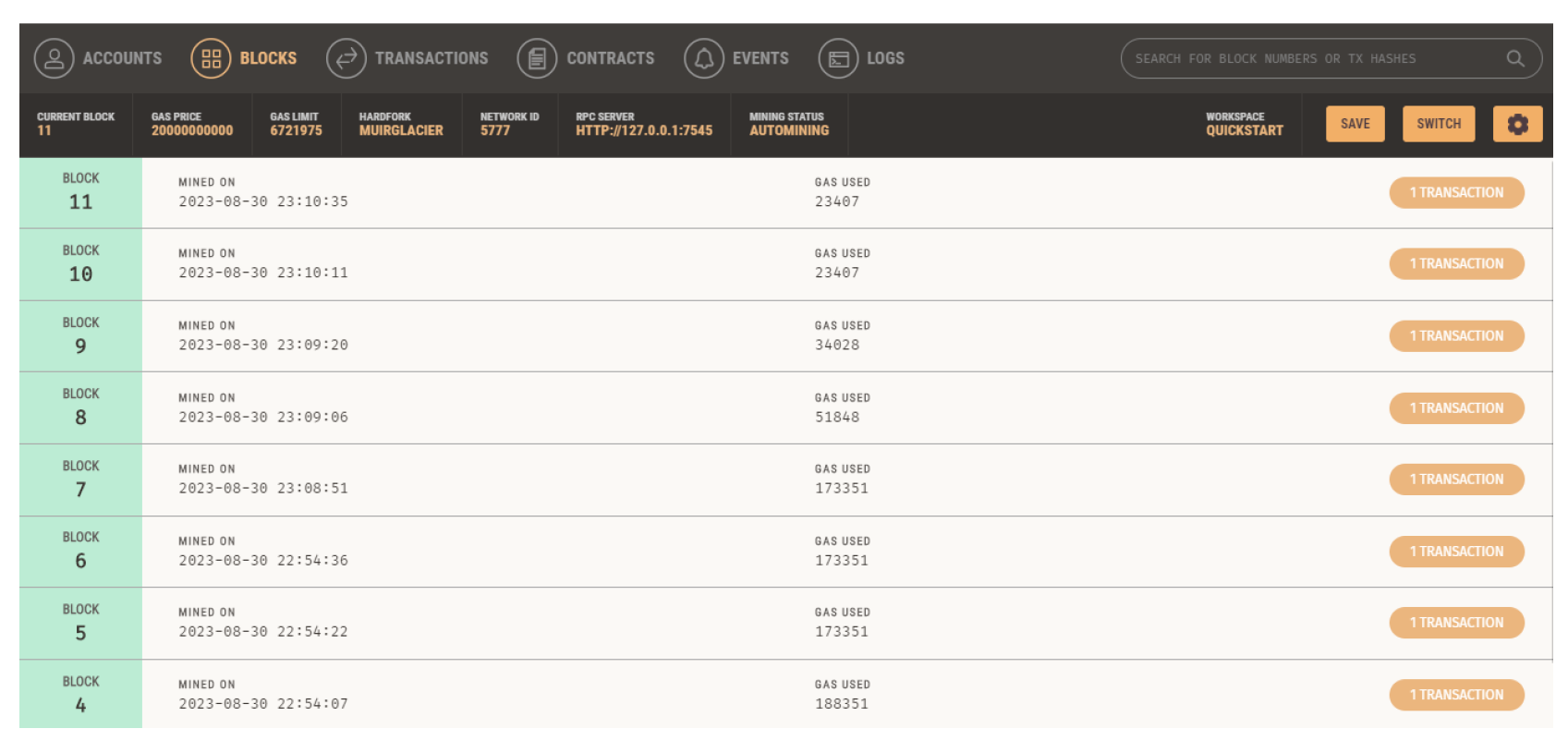
Task: Focus the block number search field
Action: point(1312,58)
